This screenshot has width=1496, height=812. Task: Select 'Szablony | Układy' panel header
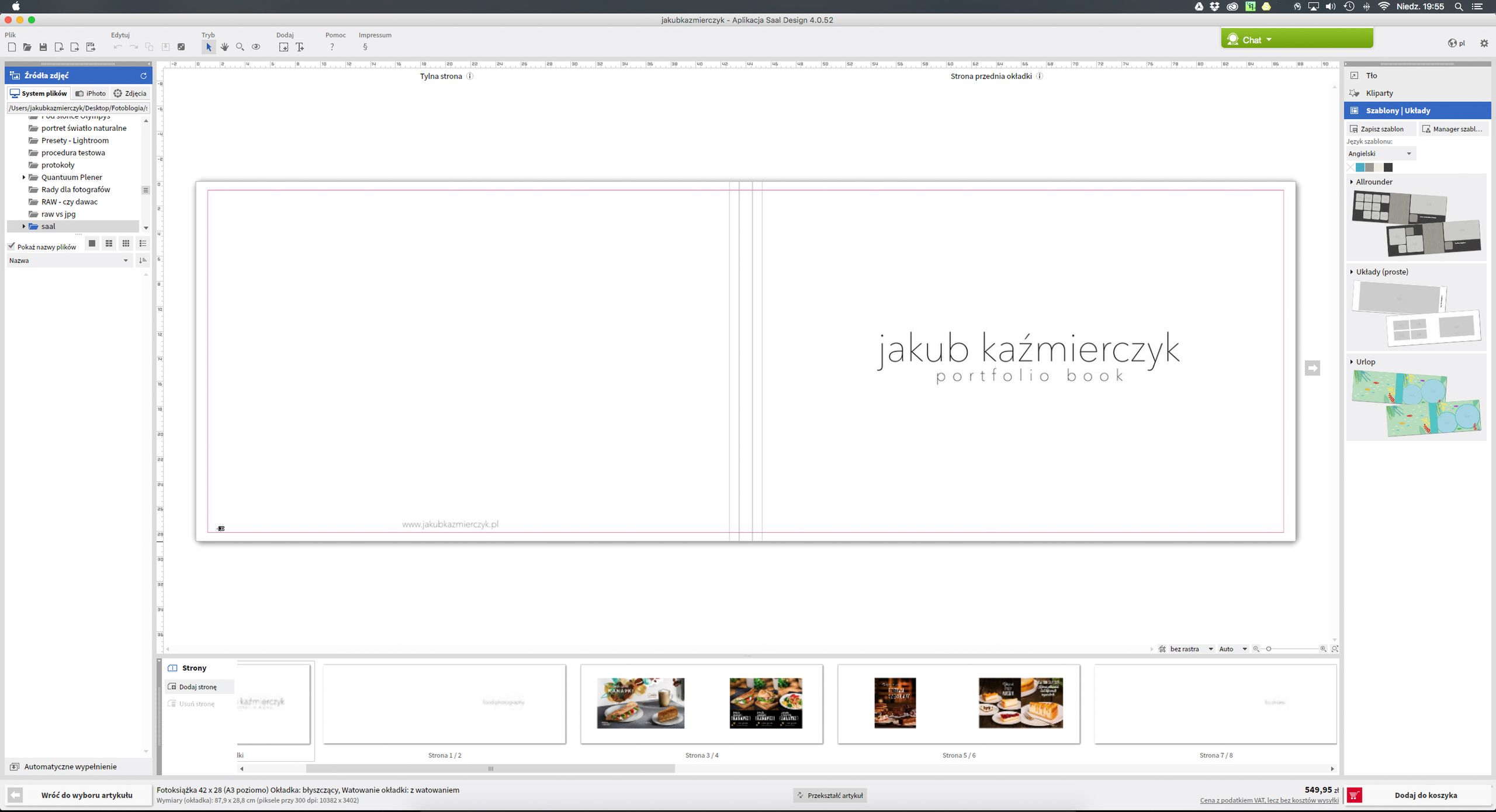pyautogui.click(x=1417, y=110)
